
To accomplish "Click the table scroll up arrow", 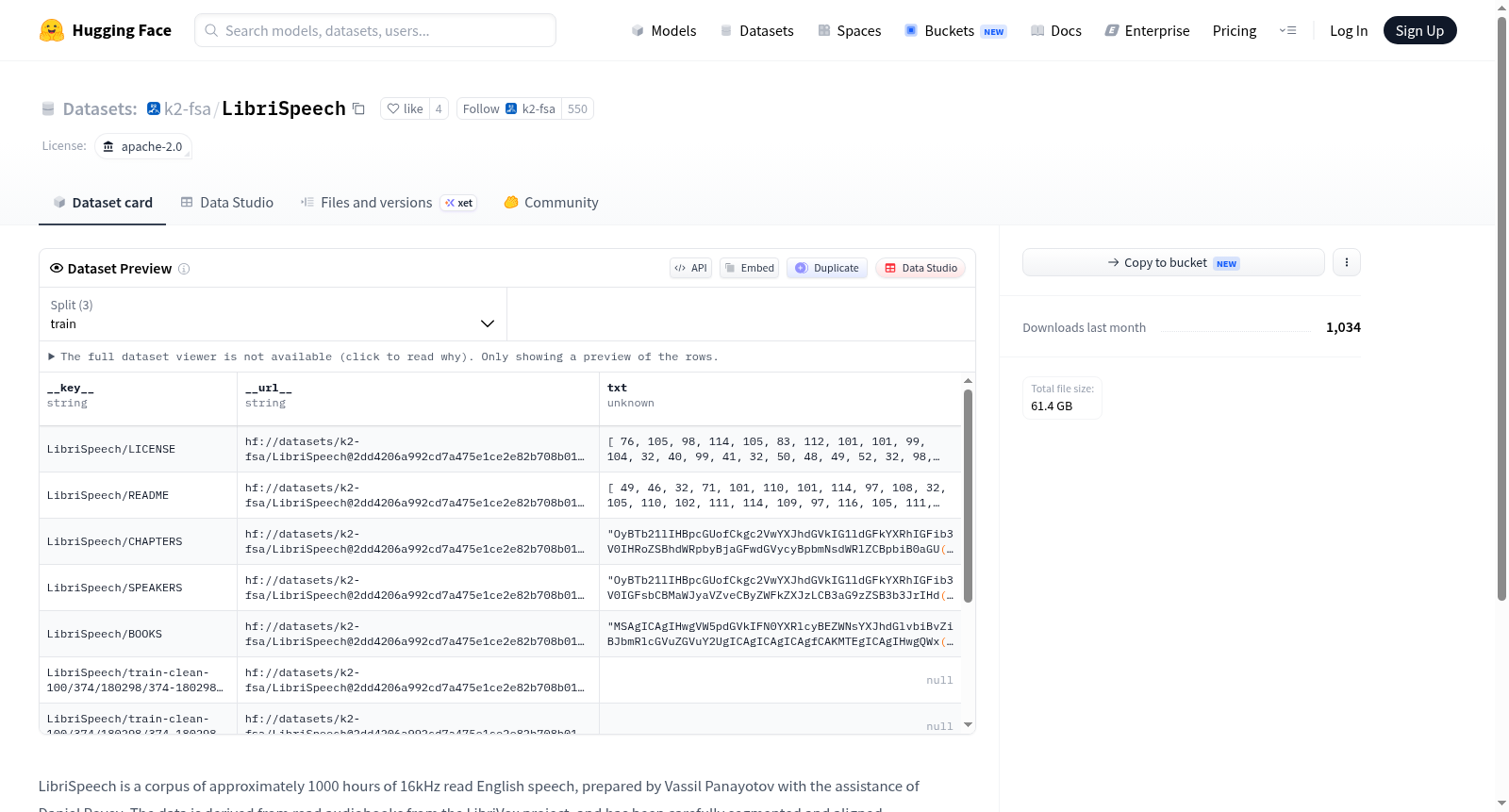I will (968, 381).
